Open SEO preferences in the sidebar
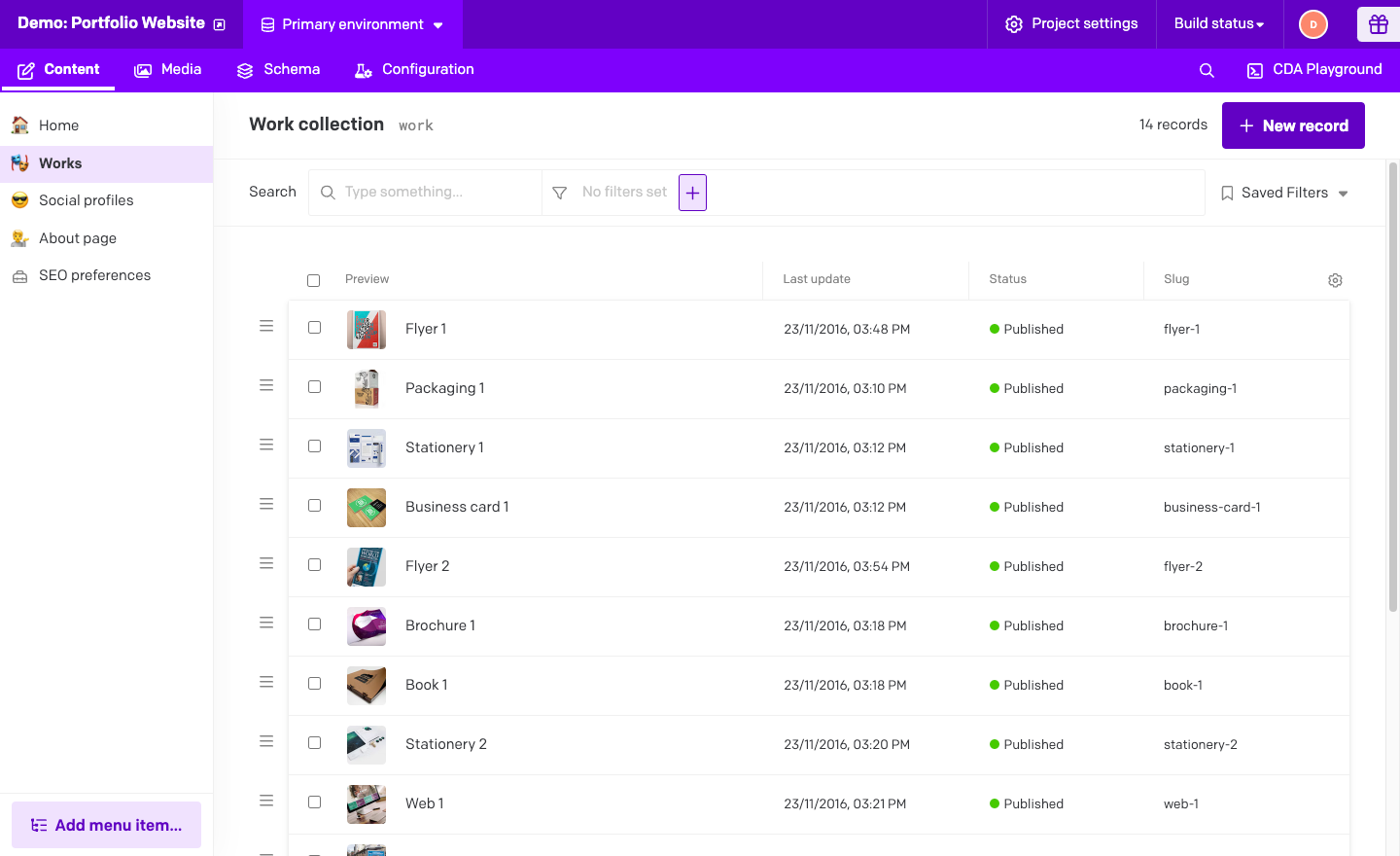Viewport: 1400px width, 856px height. [106, 275]
